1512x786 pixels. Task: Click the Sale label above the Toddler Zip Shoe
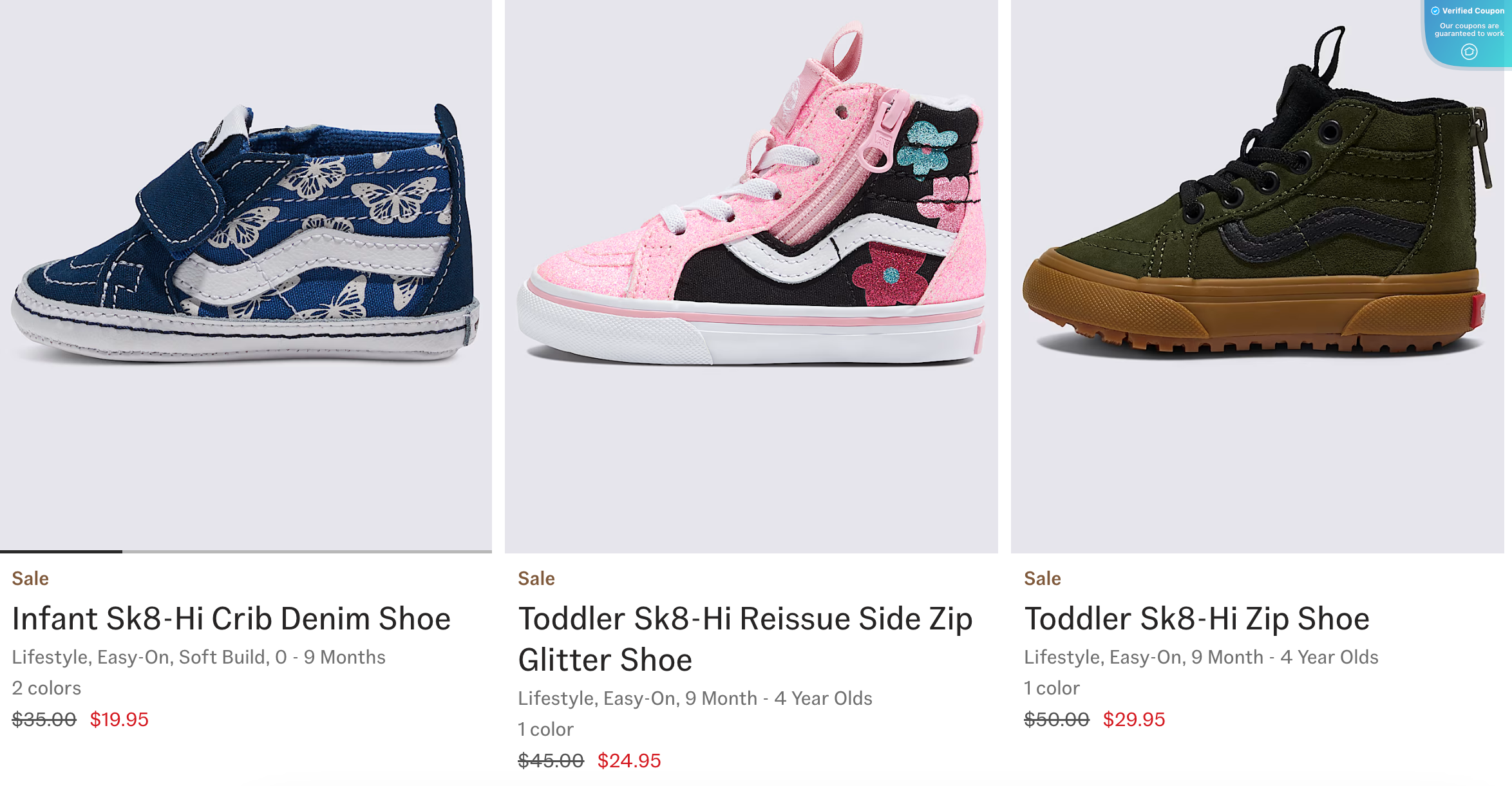point(1043,578)
